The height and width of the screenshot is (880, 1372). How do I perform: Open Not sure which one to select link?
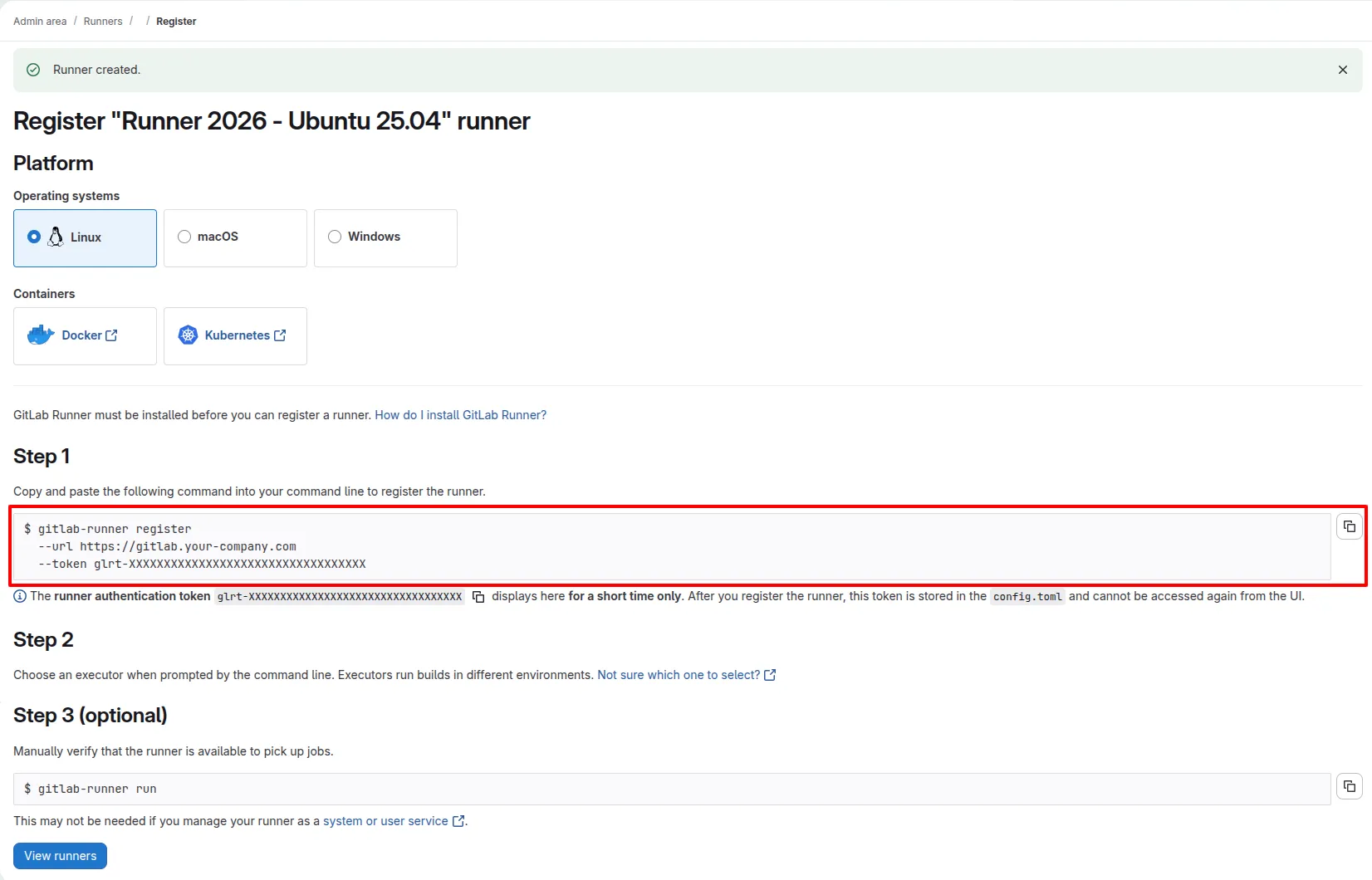coord(686,675)
